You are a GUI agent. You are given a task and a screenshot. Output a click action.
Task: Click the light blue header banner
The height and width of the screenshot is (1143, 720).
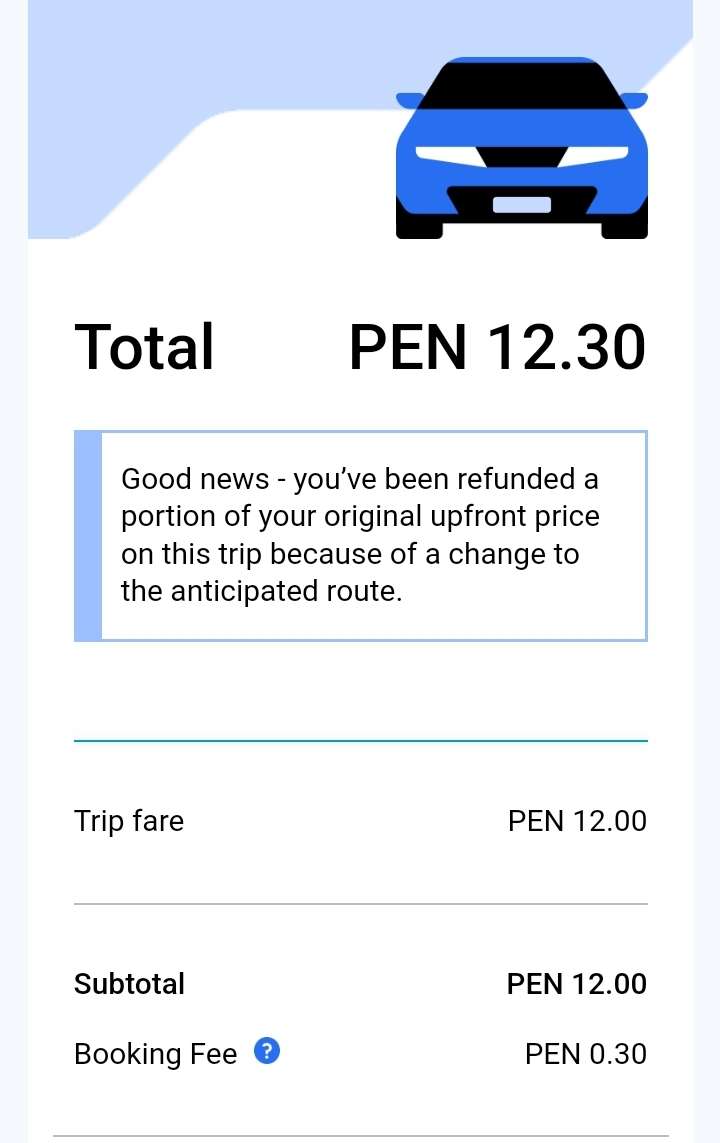coord(200,60)
